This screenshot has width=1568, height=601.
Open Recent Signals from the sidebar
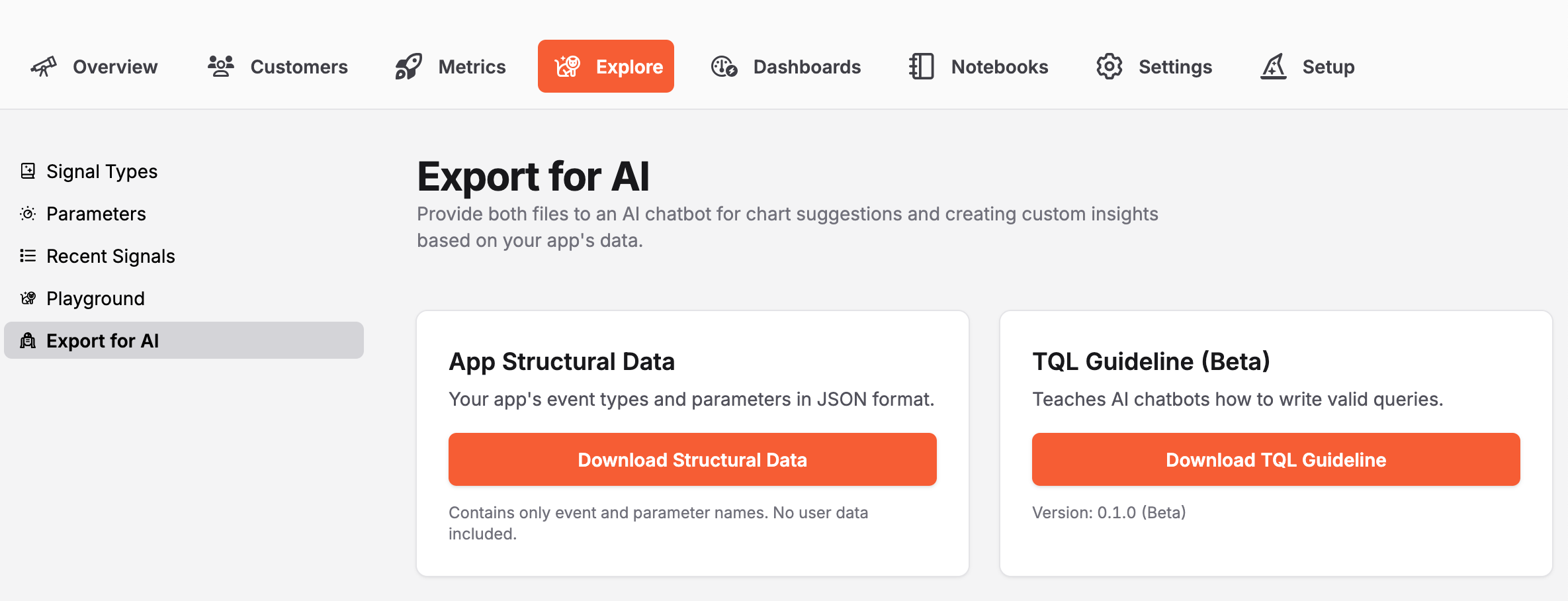pos(110,255)
